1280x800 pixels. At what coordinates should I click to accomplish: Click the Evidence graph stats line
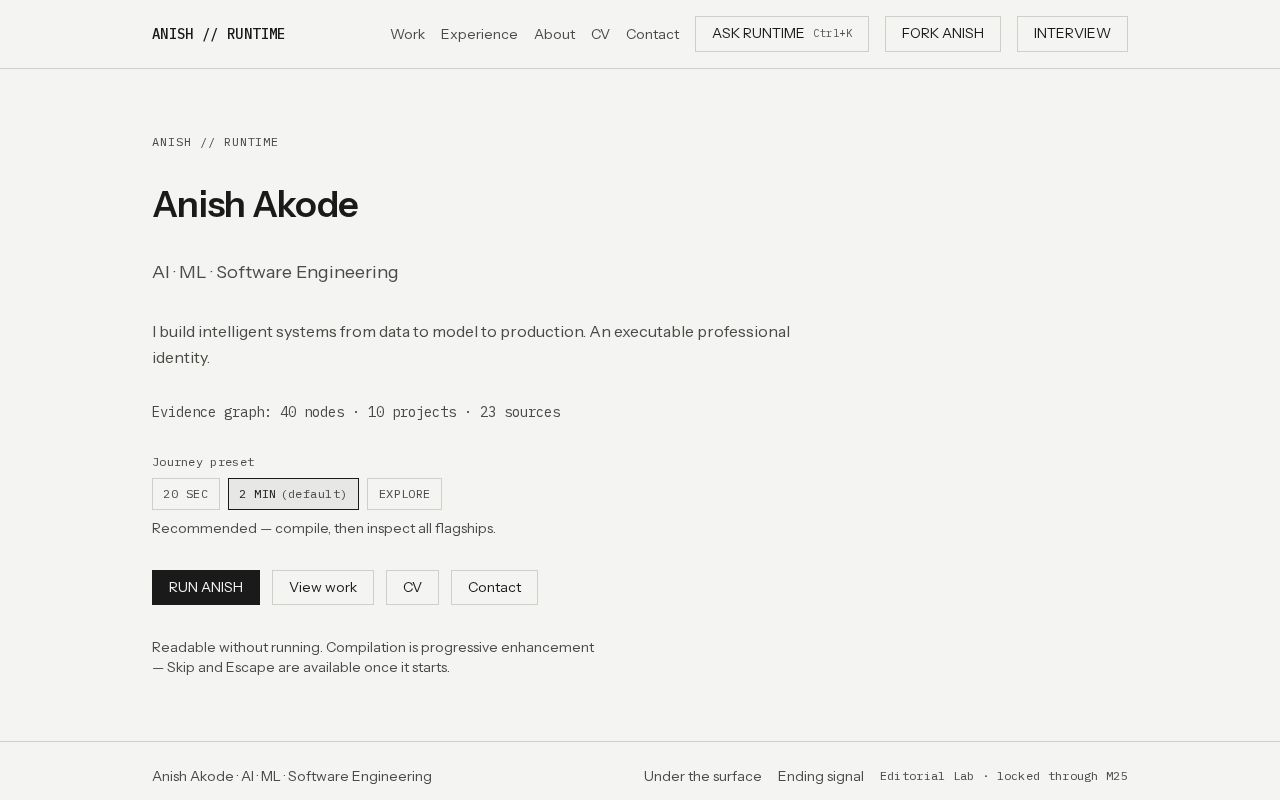(x=356, y=412)
